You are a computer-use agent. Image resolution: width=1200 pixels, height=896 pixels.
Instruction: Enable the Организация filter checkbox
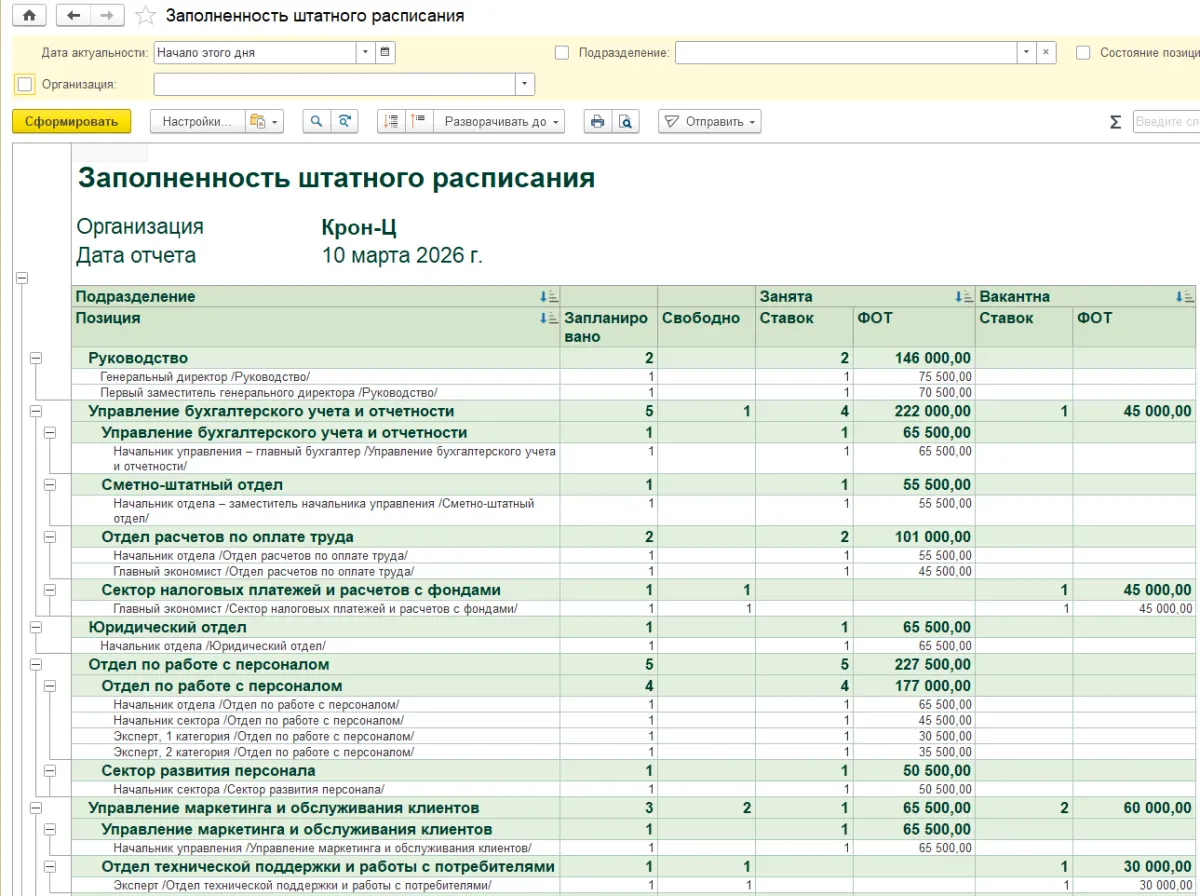point(25,84)
